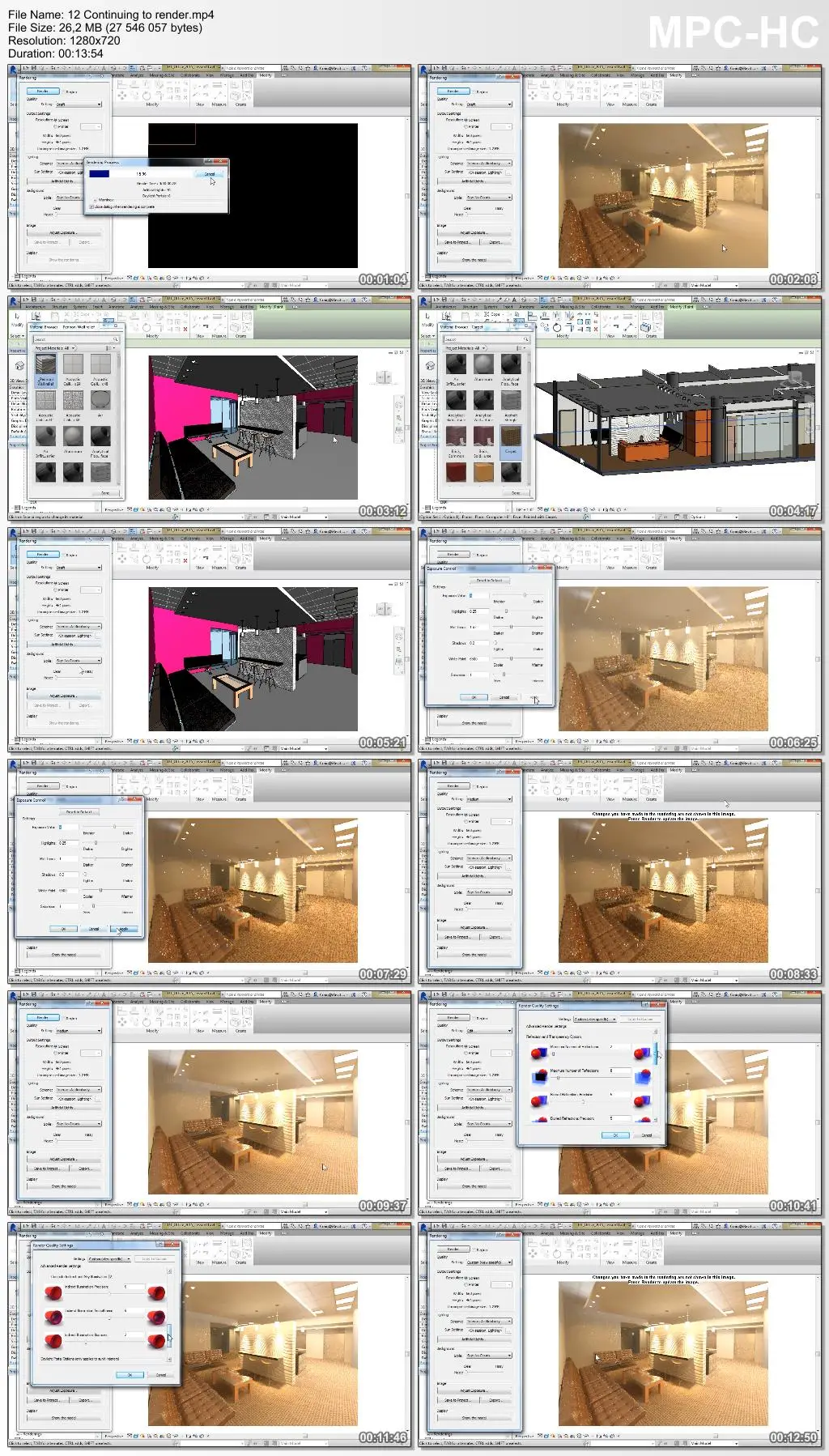Viewport: 829px width, 1456px height.
Task: Select Move tool icon in 00:01:04 frame ribbon
Action: point(122,95)
